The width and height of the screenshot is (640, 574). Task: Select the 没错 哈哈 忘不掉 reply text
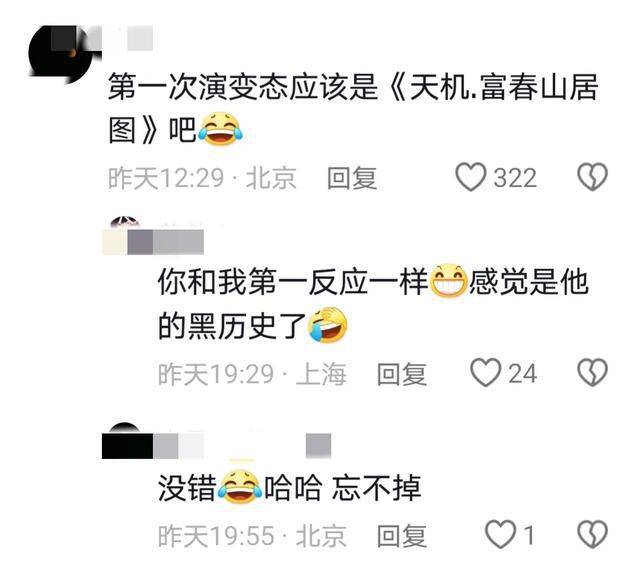[x=289, y=487]
